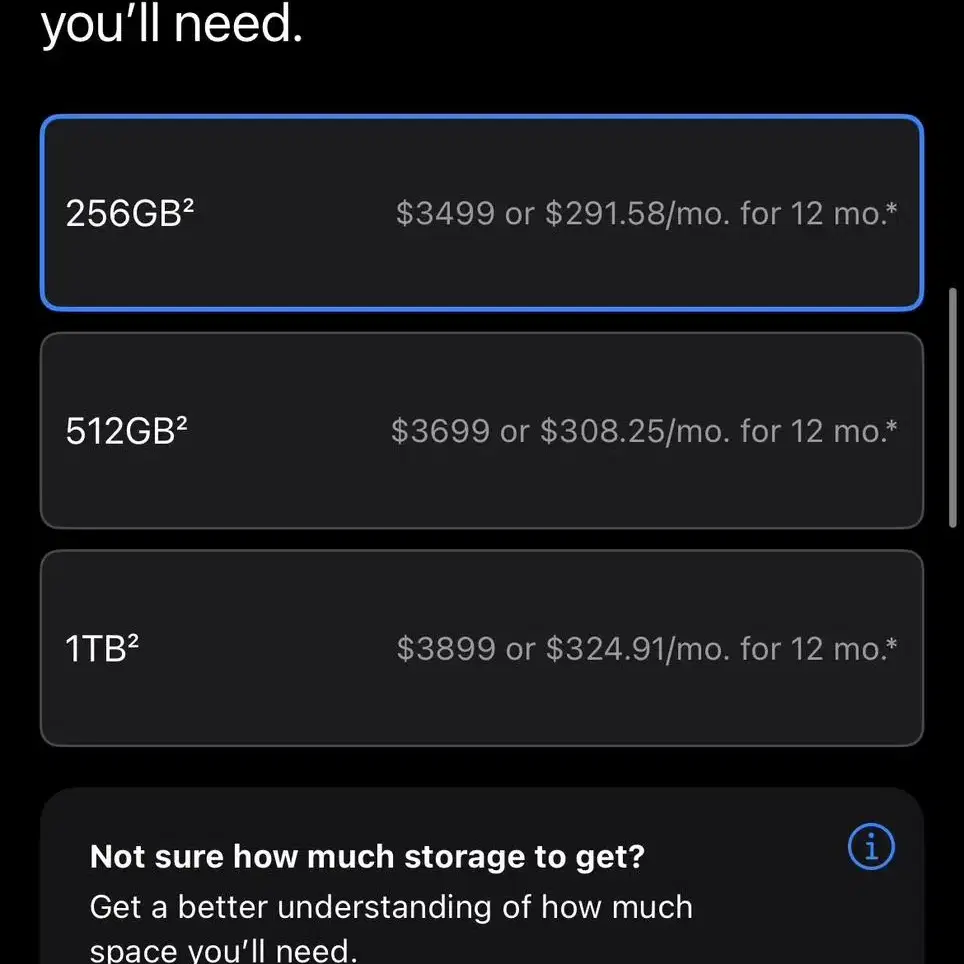This screenshot has width=964, height=964.
Task: Tap the $324.91/mo. installment text
Action: [638, 649]
